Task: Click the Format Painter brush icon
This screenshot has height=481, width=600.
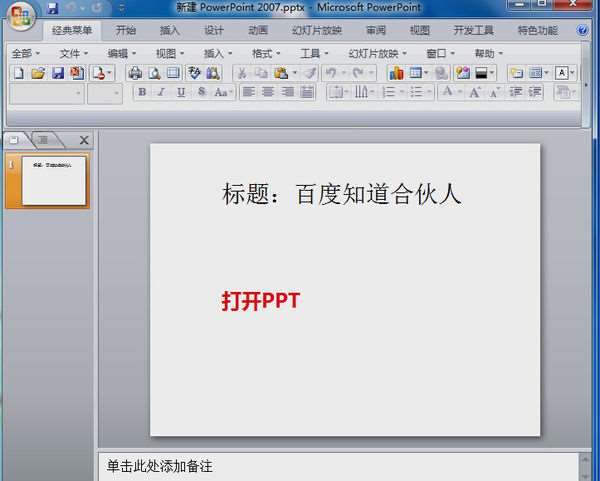Action: point(311,73)
